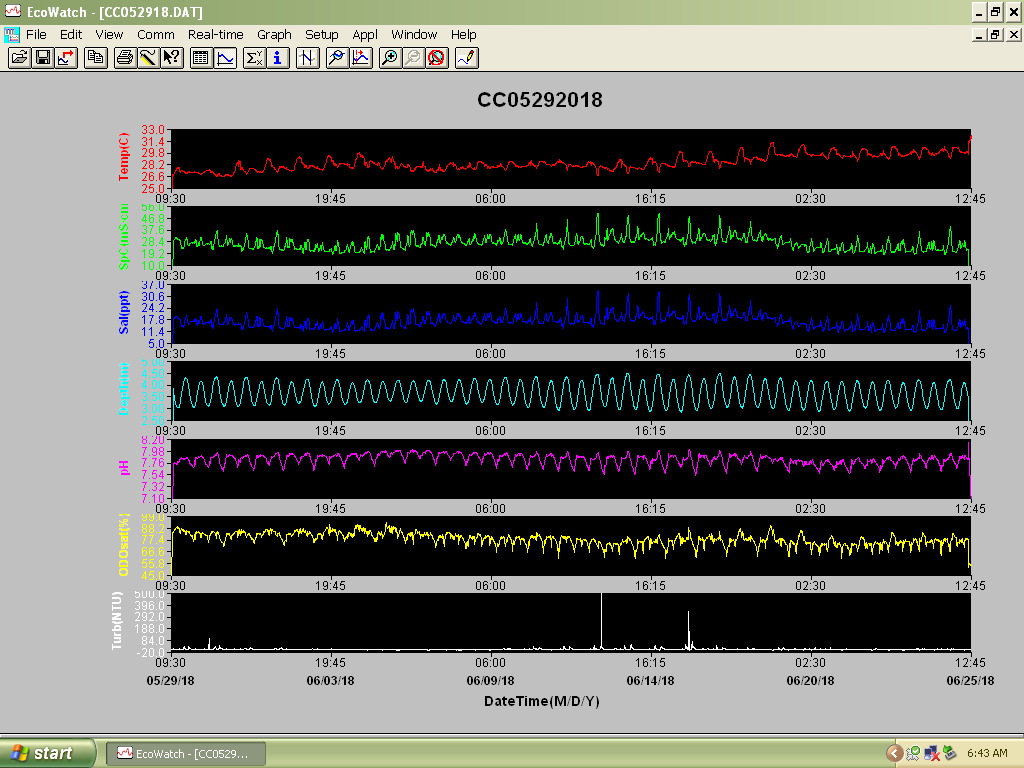
Task: Click the zoom in magnifier icon
Action: [x=389, y=58]
